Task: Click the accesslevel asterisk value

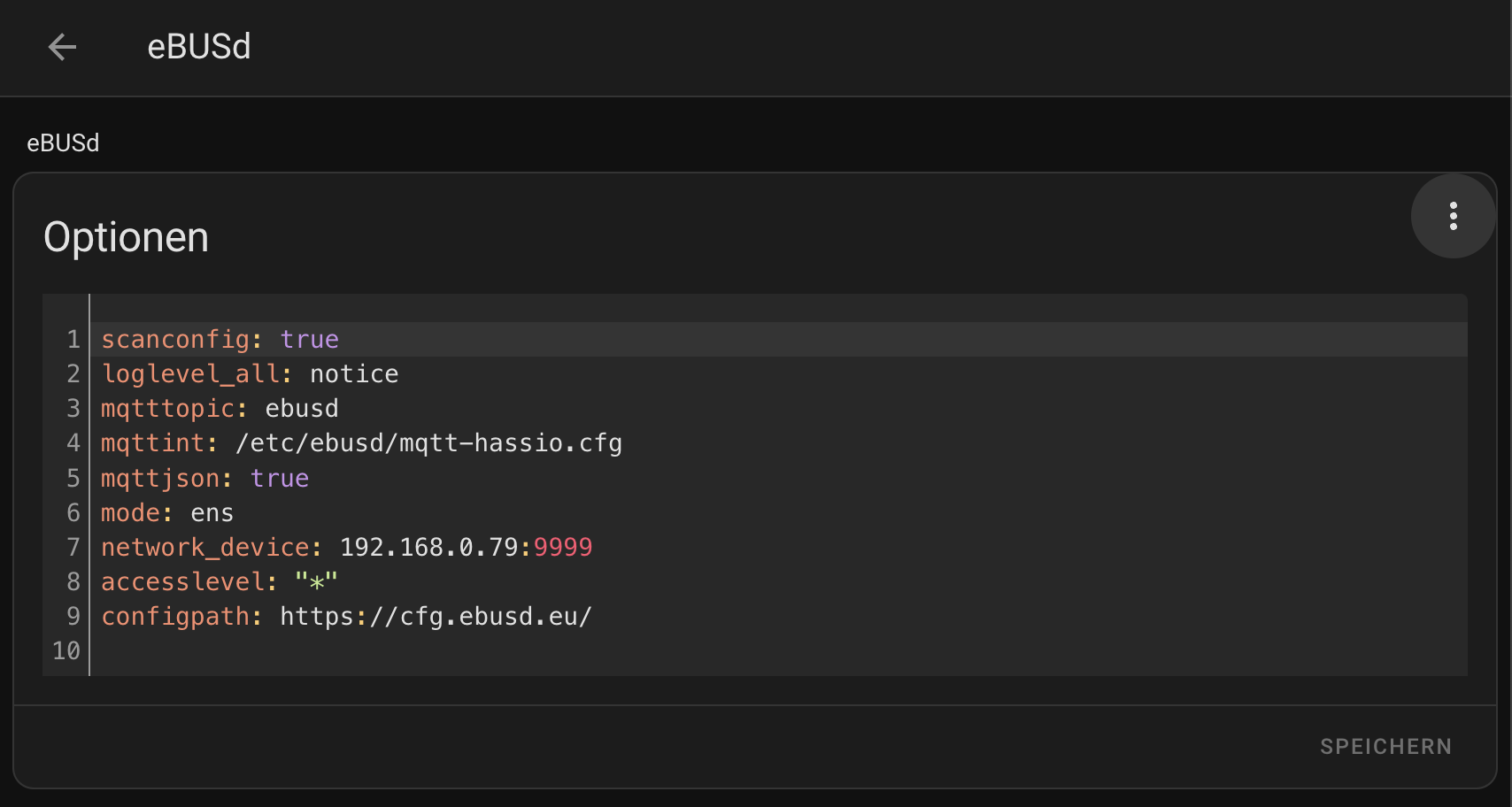Action: pos(316,582)
